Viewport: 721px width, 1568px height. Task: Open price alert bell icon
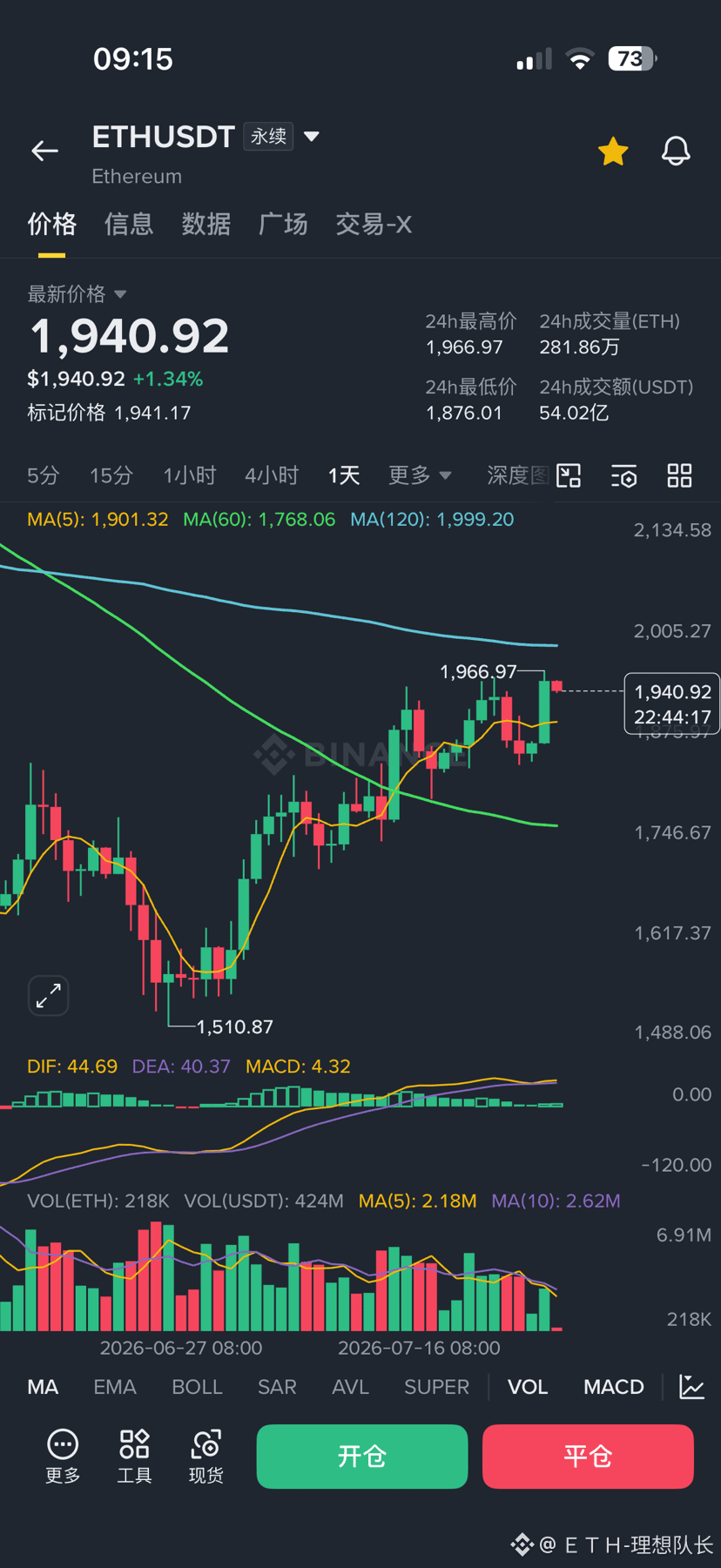click(x=676, y=151)
